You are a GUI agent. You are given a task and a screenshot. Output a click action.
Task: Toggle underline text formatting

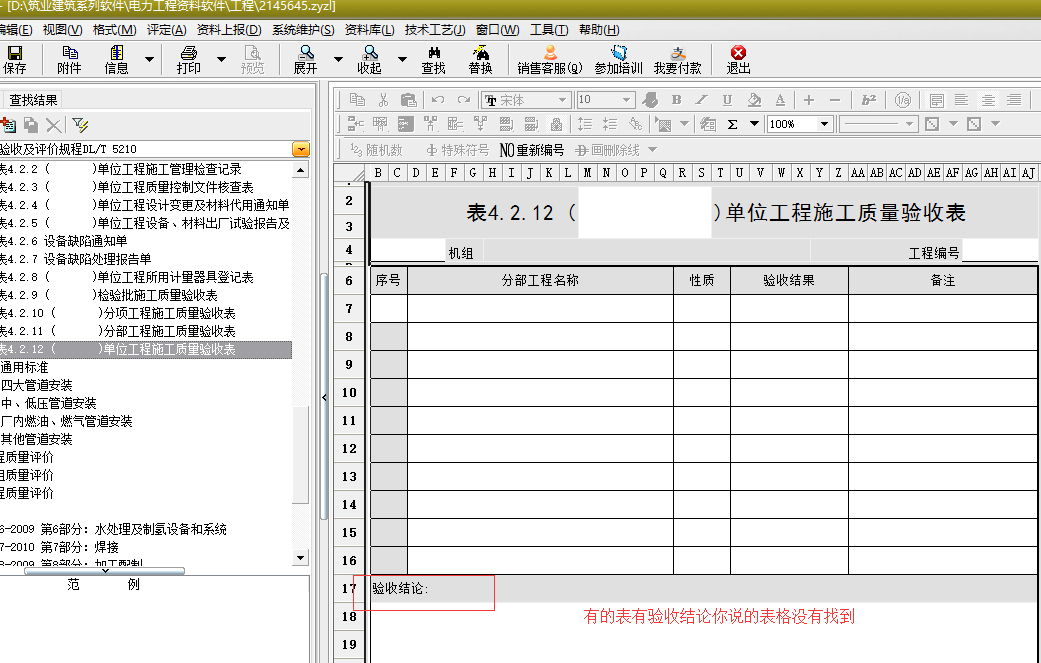[727, 100]
